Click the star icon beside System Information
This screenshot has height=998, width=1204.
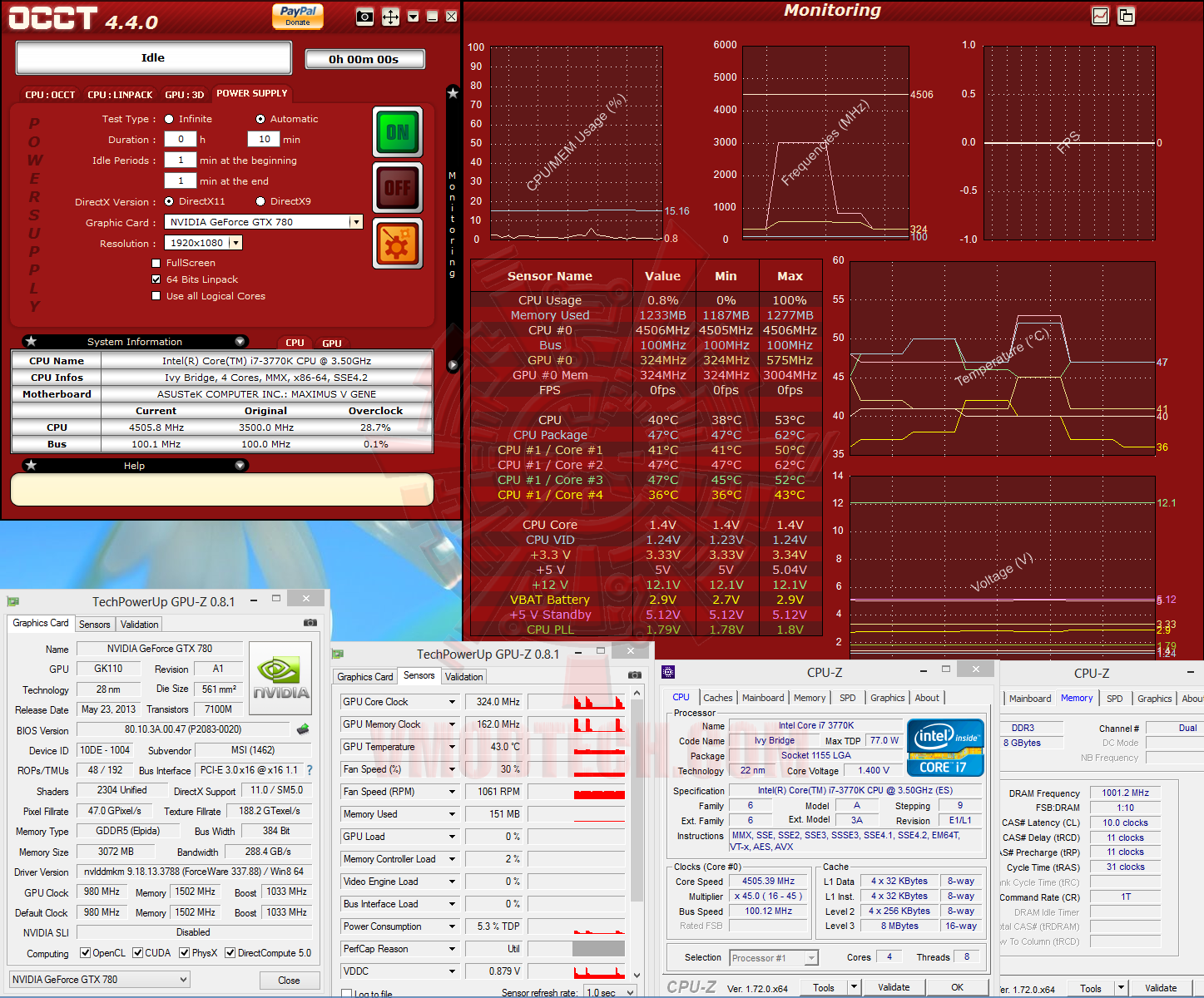(31, 341)
